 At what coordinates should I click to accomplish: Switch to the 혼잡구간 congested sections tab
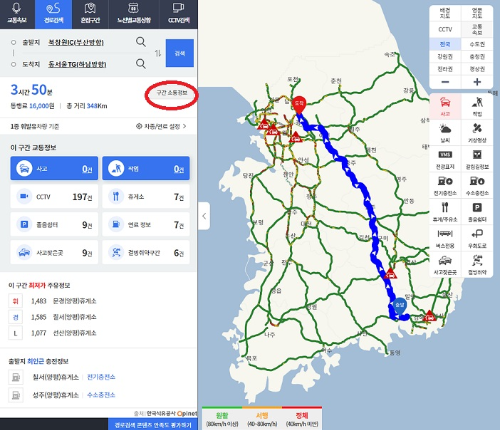pos(90,14)
